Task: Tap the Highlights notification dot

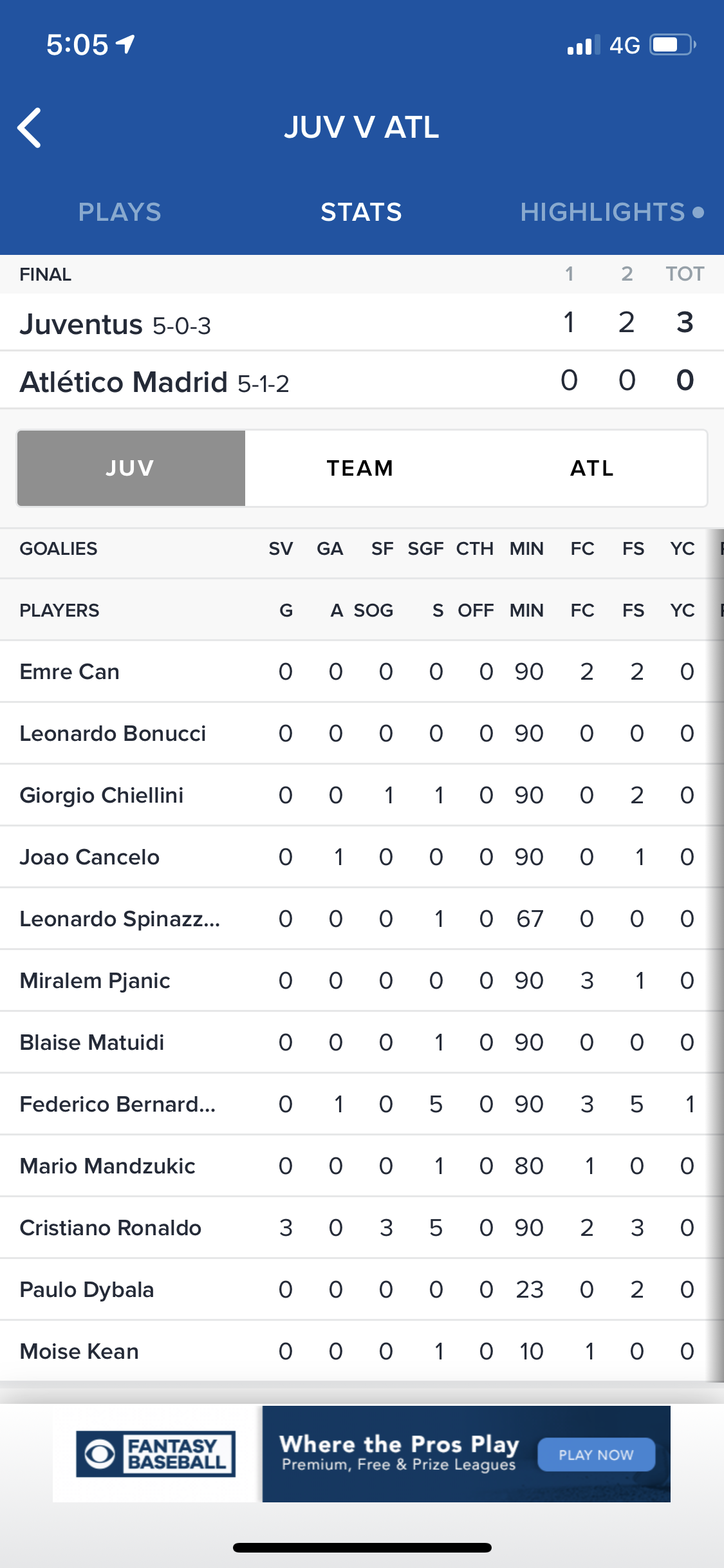Action: (698, 212)
